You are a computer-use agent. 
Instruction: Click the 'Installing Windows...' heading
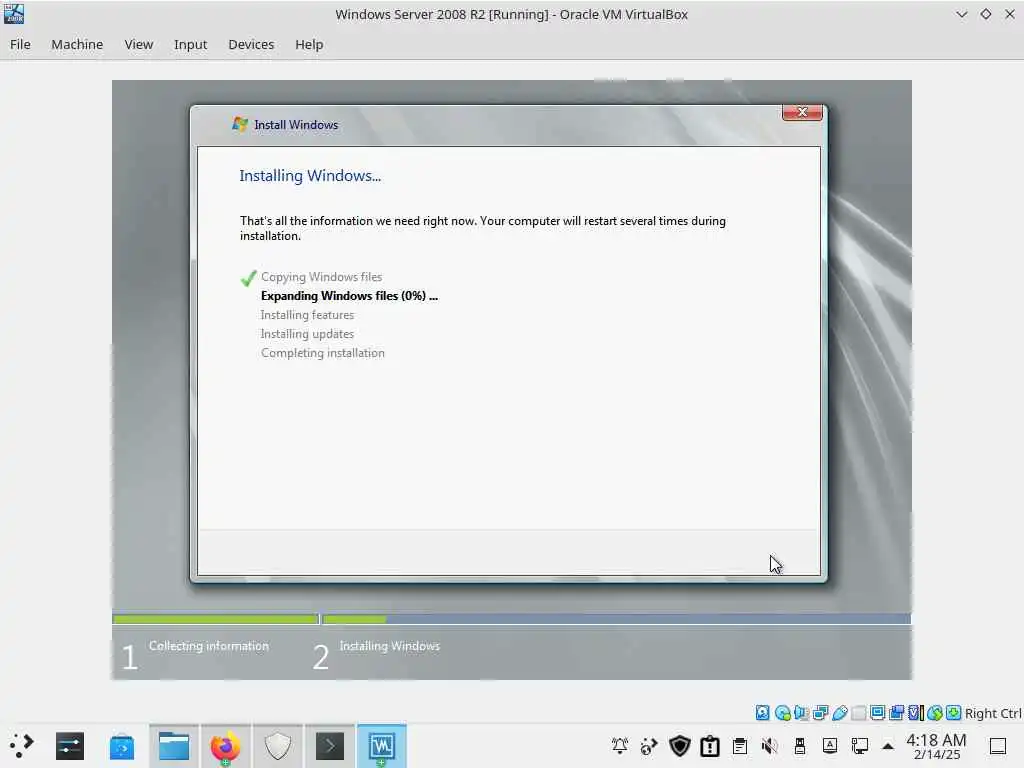tap(310, 176)
